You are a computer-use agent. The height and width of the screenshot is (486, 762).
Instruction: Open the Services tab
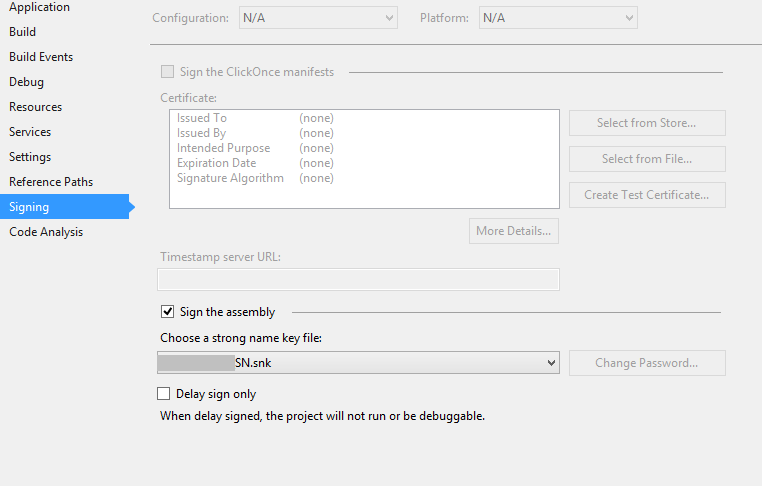(x=30, y=132)
